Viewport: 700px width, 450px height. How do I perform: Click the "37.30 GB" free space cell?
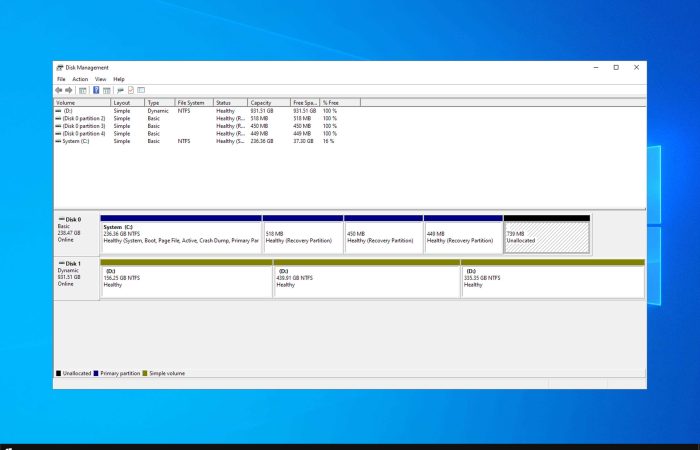click(x=304, y=141)
